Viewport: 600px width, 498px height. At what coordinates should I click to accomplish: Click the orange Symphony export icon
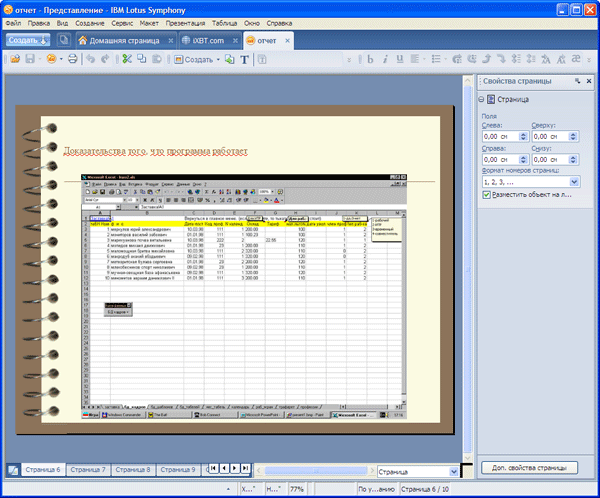coord(51,59)
